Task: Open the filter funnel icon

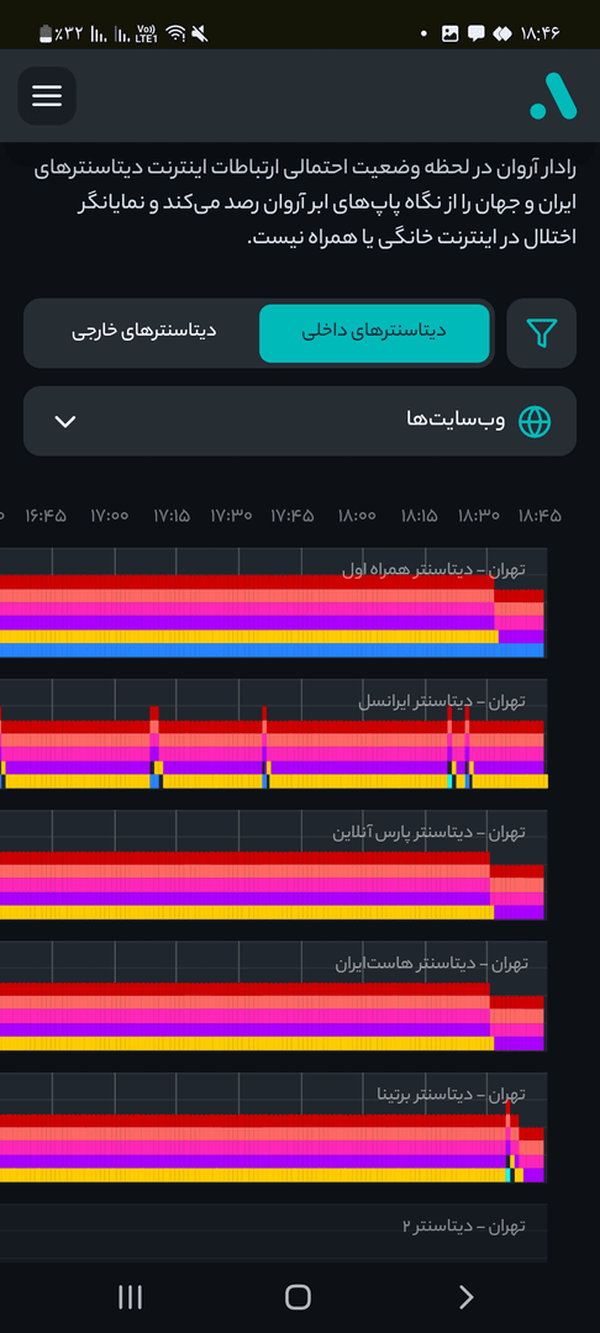Action: coord(541,333)
